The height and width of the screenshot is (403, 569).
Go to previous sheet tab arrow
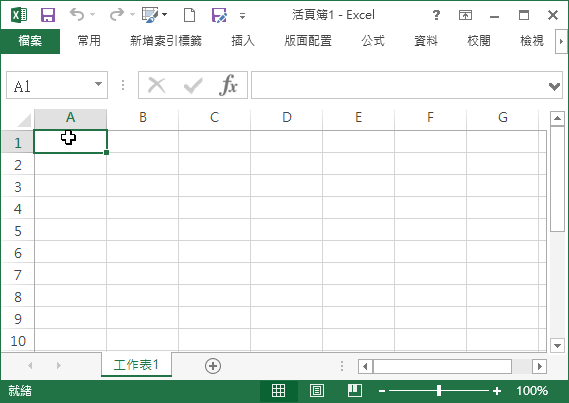click(x=30, y=366)
